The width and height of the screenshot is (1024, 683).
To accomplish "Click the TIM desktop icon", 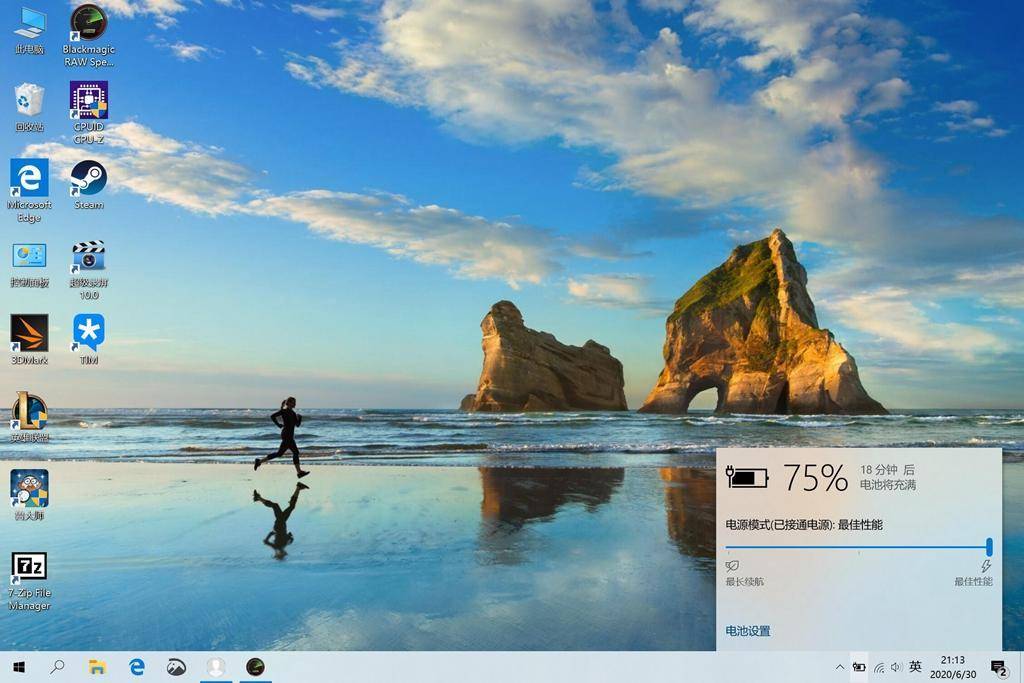I will 88,339.
